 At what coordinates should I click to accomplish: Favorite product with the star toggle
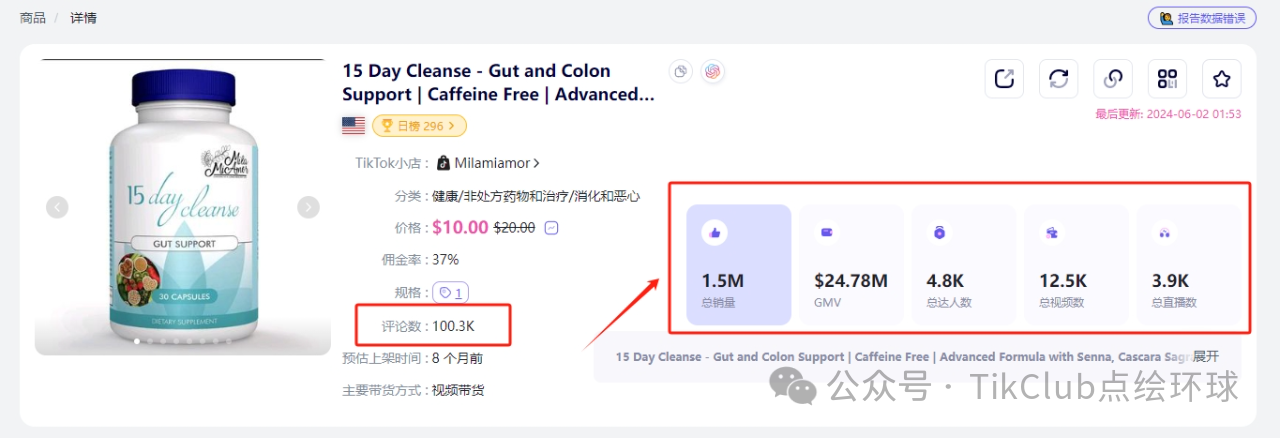pos(1221,78)
